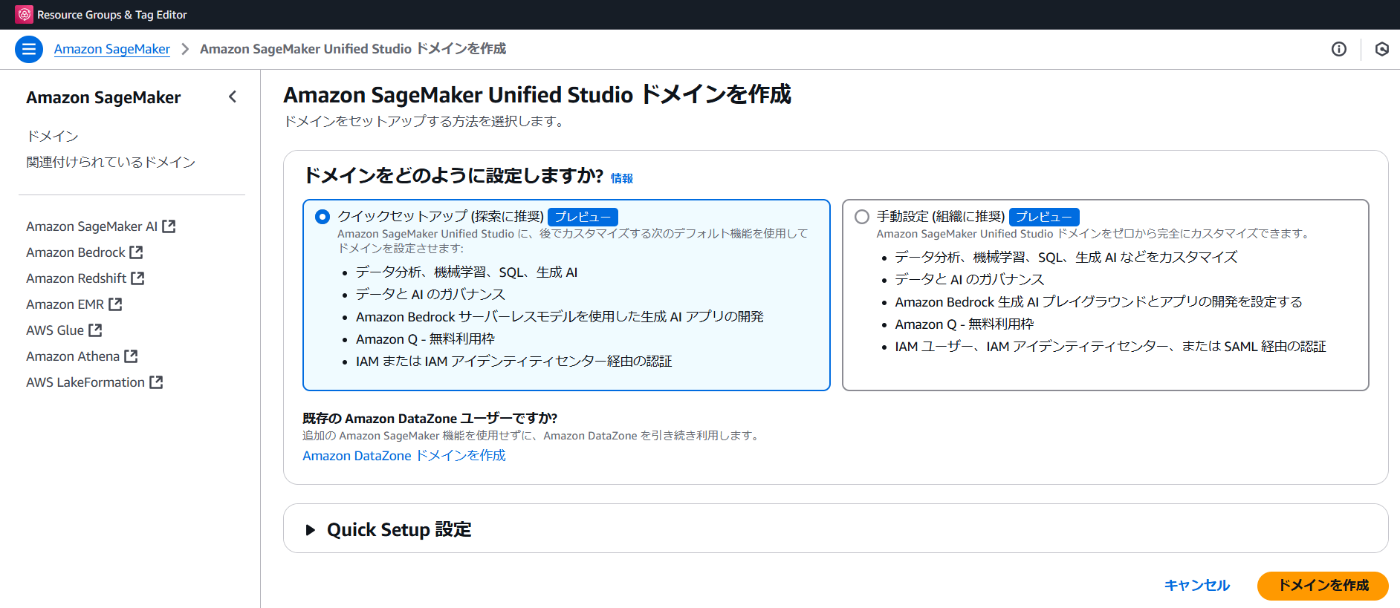
Task: Open 関連付けられているドメイン in side navigation
Action: (x=111, y=162)
